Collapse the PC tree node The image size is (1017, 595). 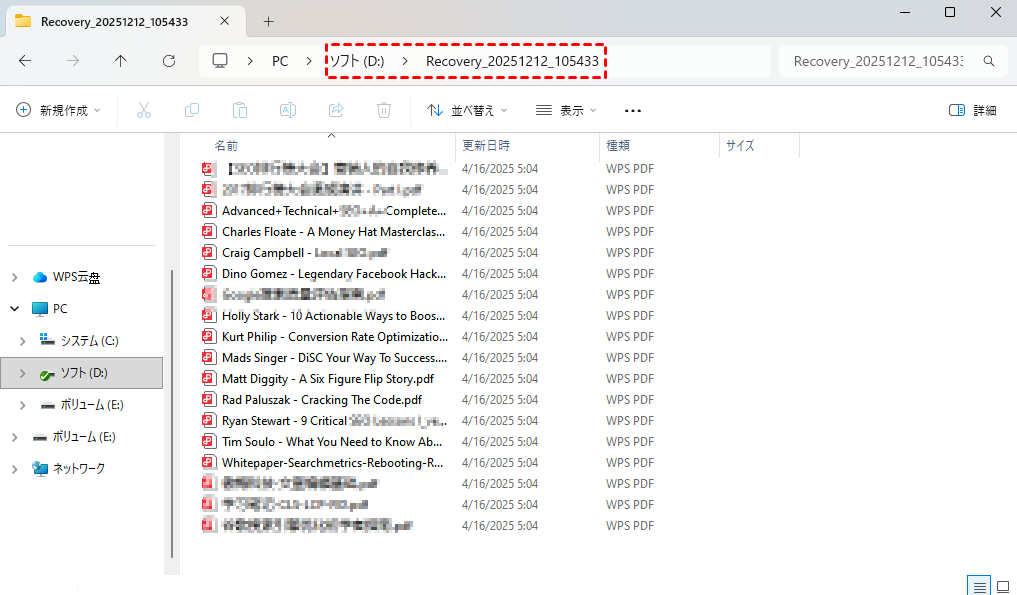click(x=15, y=309)
